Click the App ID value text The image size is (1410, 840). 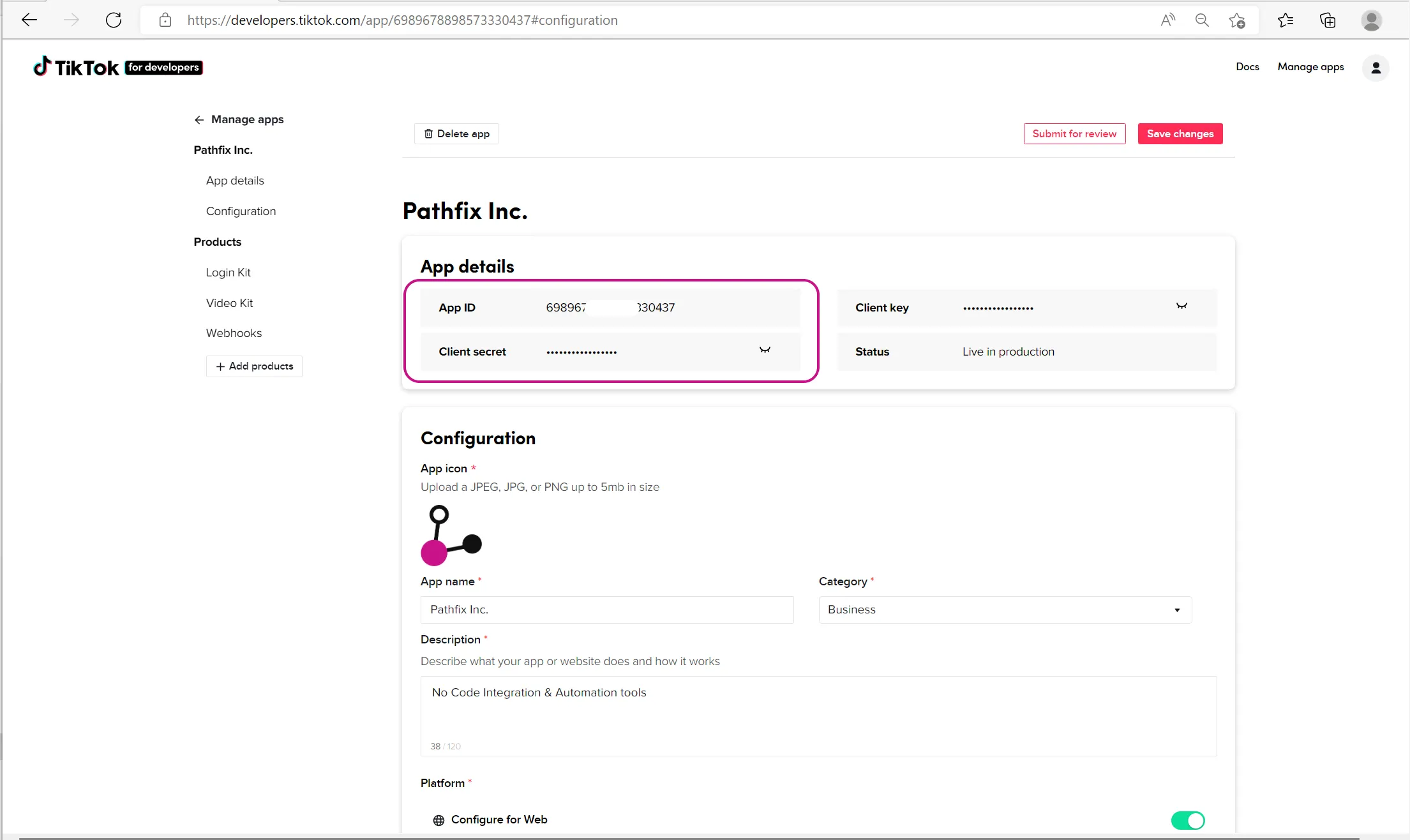[610, 308]
